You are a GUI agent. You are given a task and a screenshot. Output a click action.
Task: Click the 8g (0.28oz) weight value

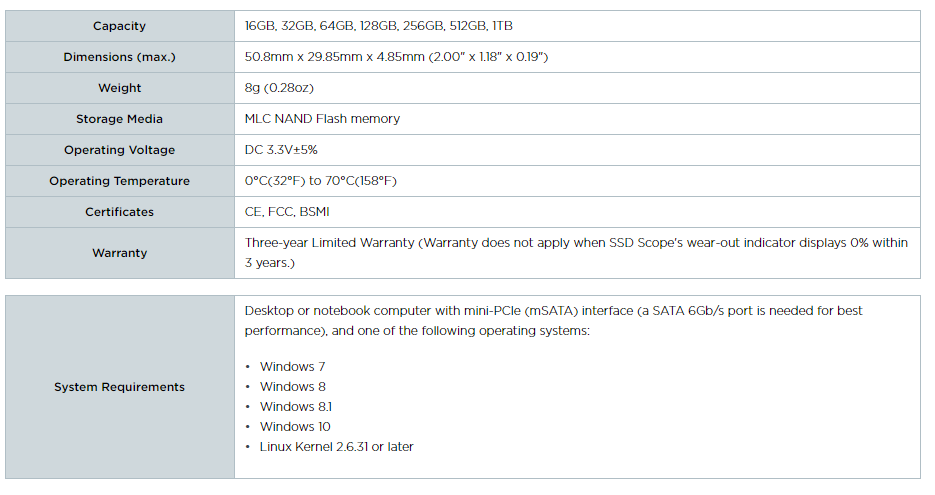click(x=279, y=88)
